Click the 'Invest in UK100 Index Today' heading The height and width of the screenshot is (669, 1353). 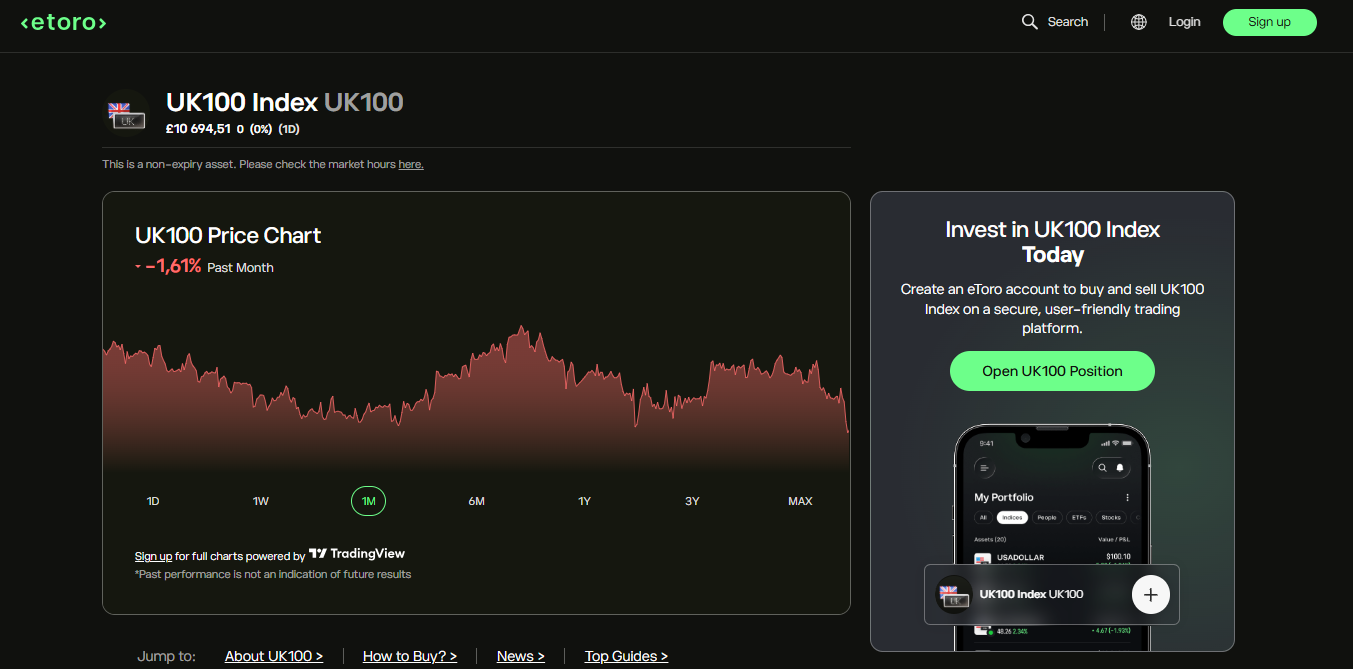pos(1052,242)
